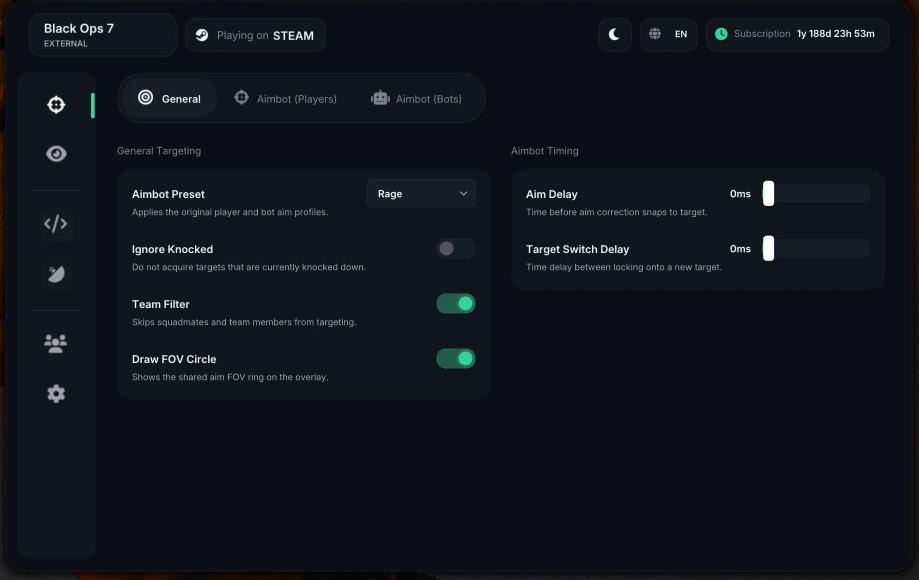Click the Subscription time remaining badge
Image resolution: width=919 pixels, height=580 pixels.
point(797,35)
